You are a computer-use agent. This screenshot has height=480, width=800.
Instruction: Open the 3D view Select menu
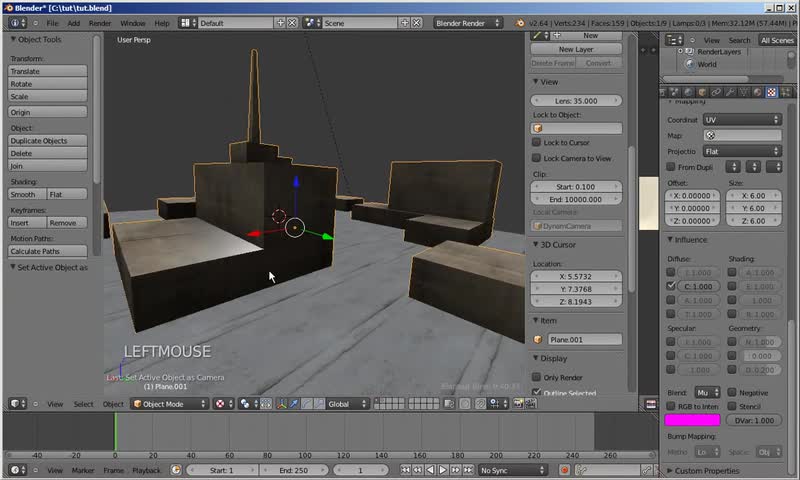83,404
